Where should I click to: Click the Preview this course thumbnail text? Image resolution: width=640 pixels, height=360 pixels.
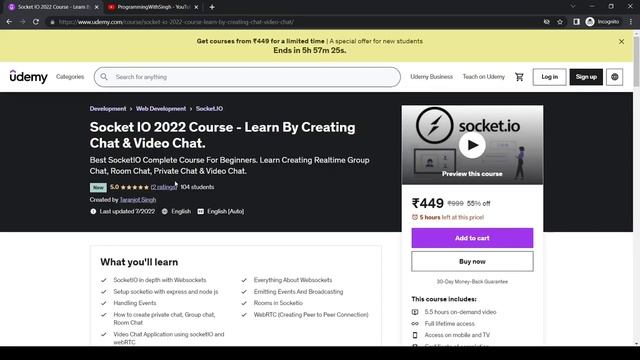(472, 174)
